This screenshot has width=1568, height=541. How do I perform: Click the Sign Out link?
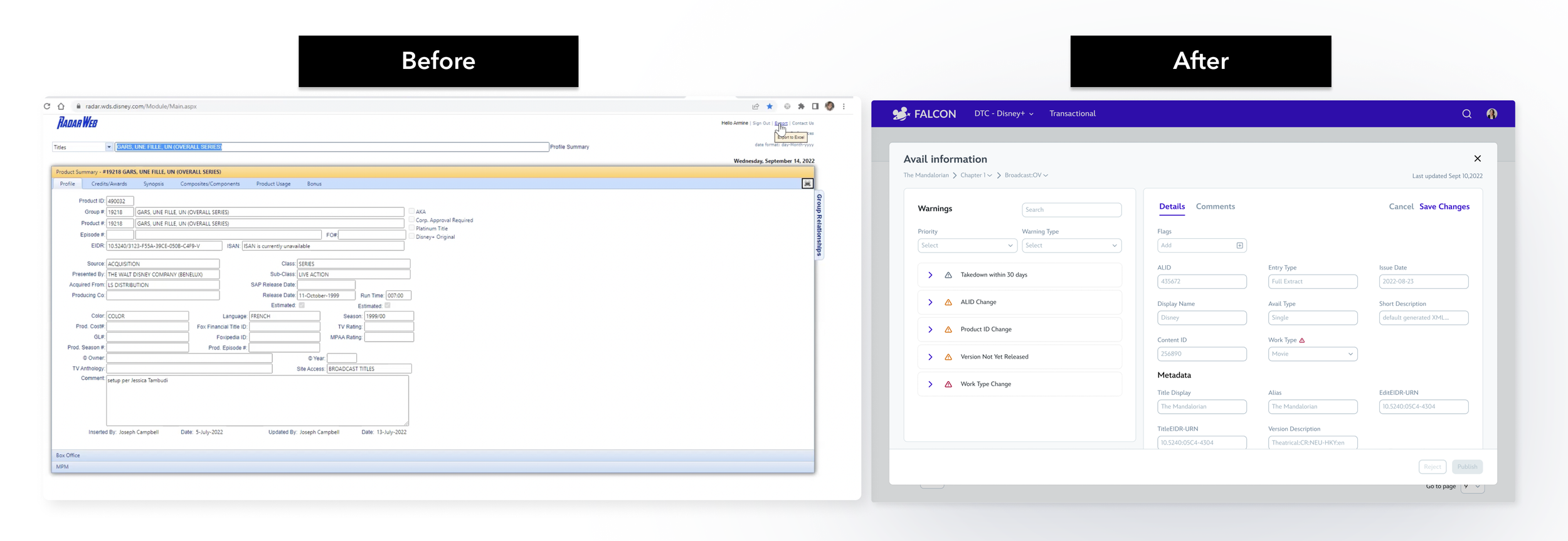(761, 123)
